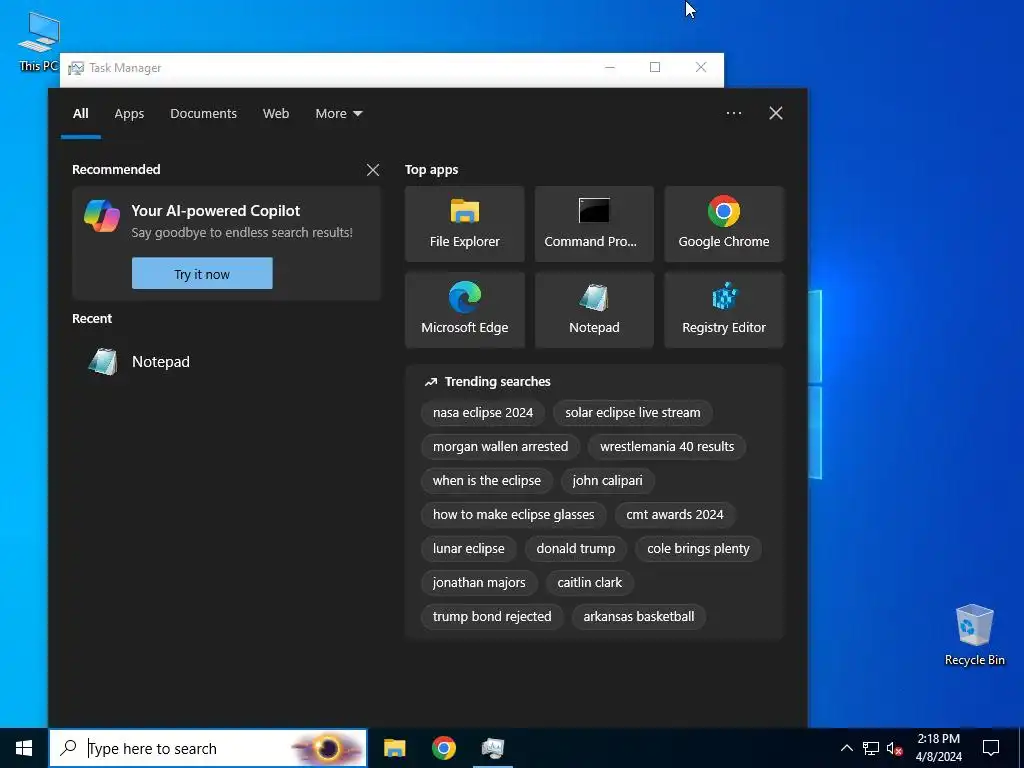Image resolution: width=1024 pixels, height=768 pixels.
Task: Select the This PC desktop icon
Action: 38,42
